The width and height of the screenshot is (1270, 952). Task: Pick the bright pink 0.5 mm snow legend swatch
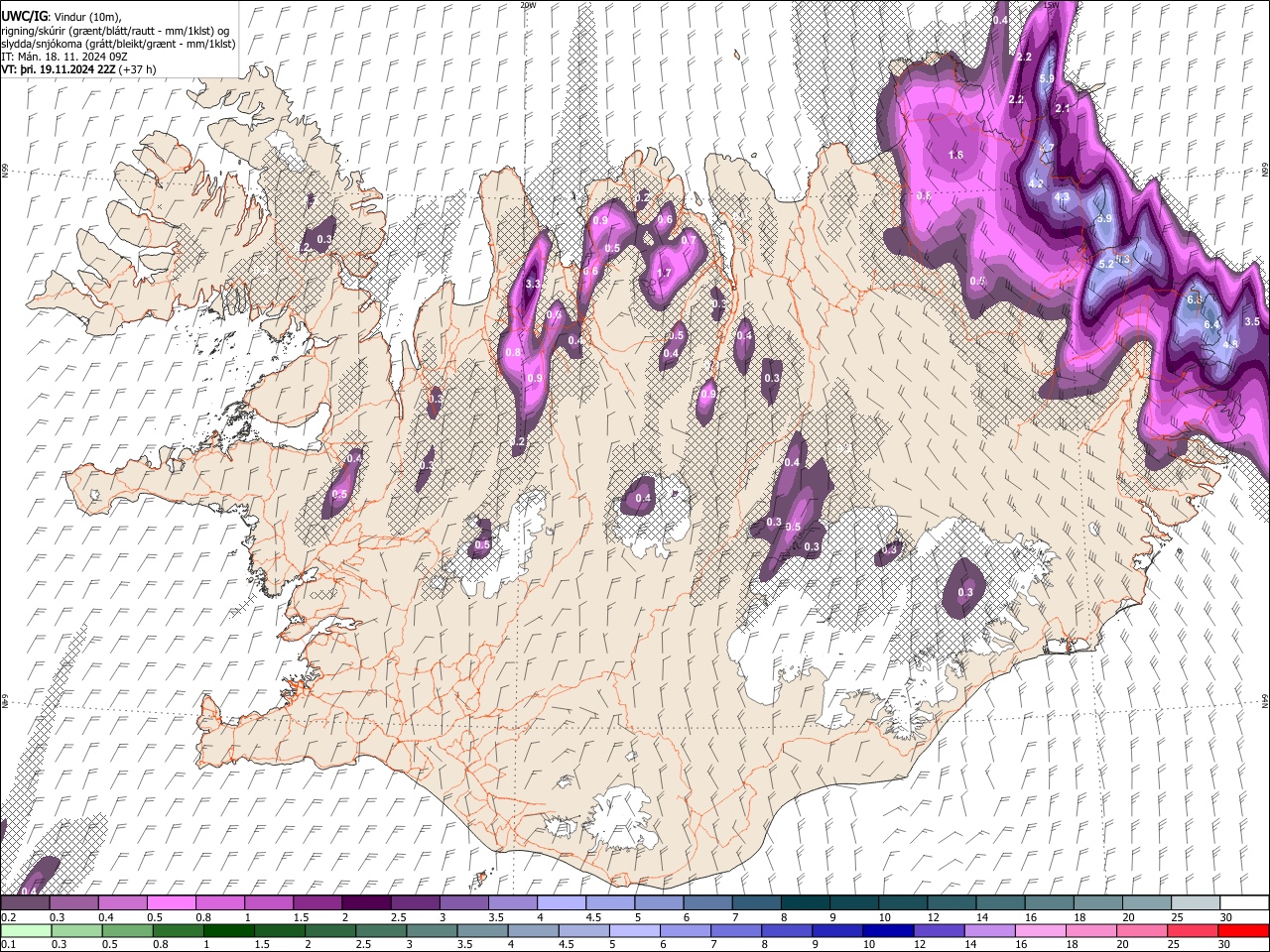click(172, 902)
